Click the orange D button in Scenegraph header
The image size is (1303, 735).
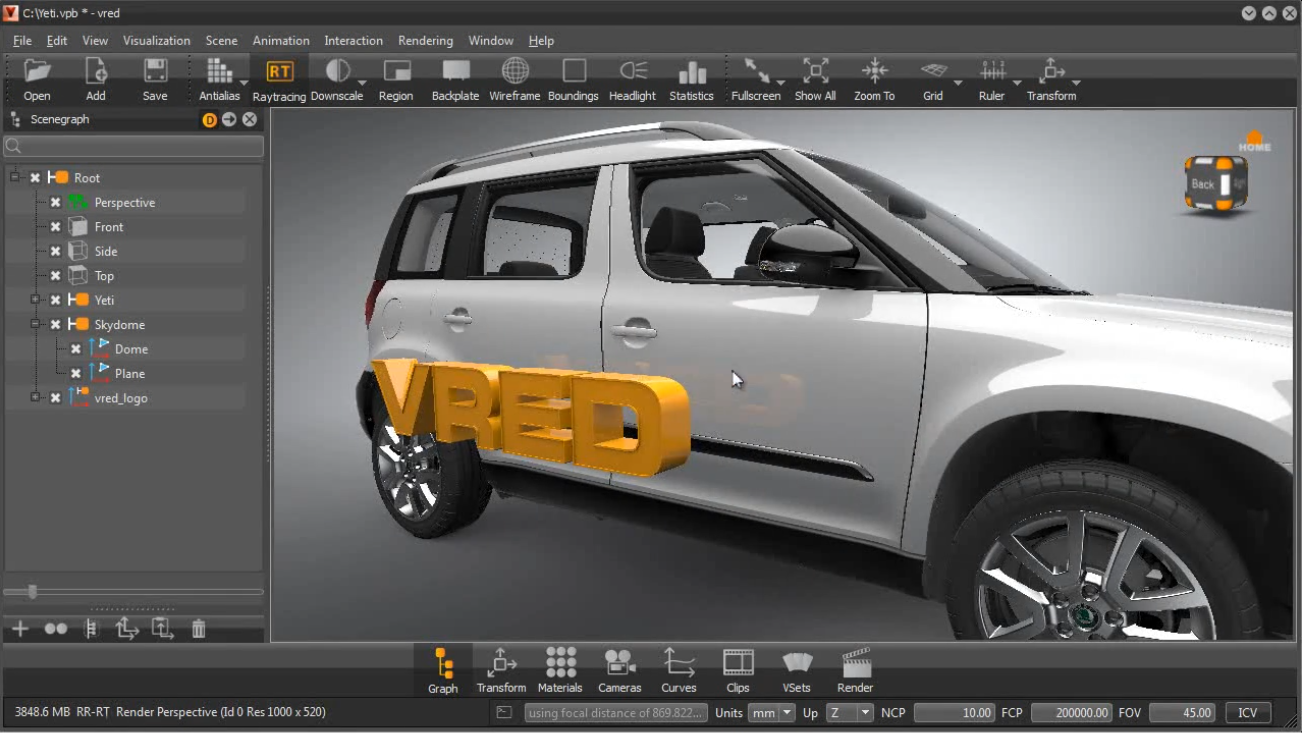point(210,120)
